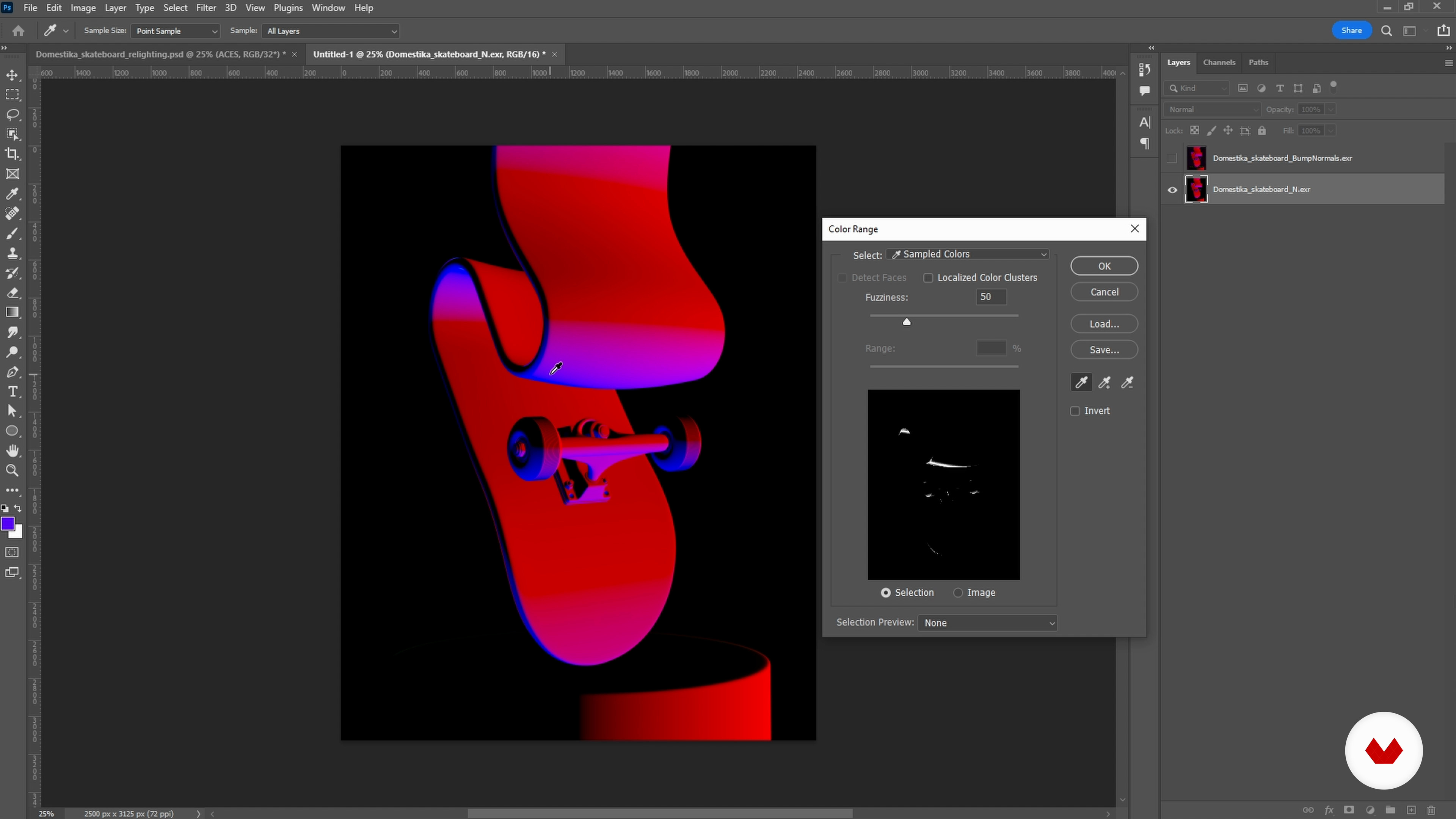Select the Ellipse shape tool
The image size is (1456, 819).
pos(13,431)
